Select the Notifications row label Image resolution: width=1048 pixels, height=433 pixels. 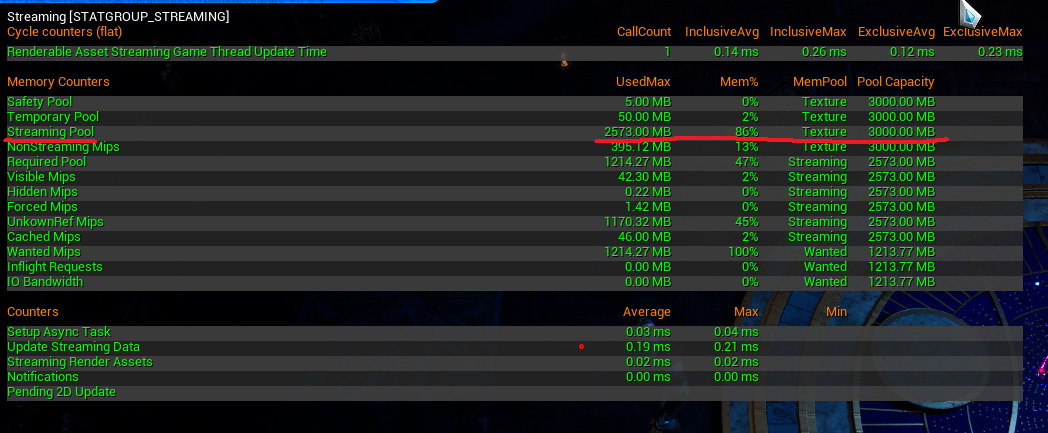[x=43, y=376]
